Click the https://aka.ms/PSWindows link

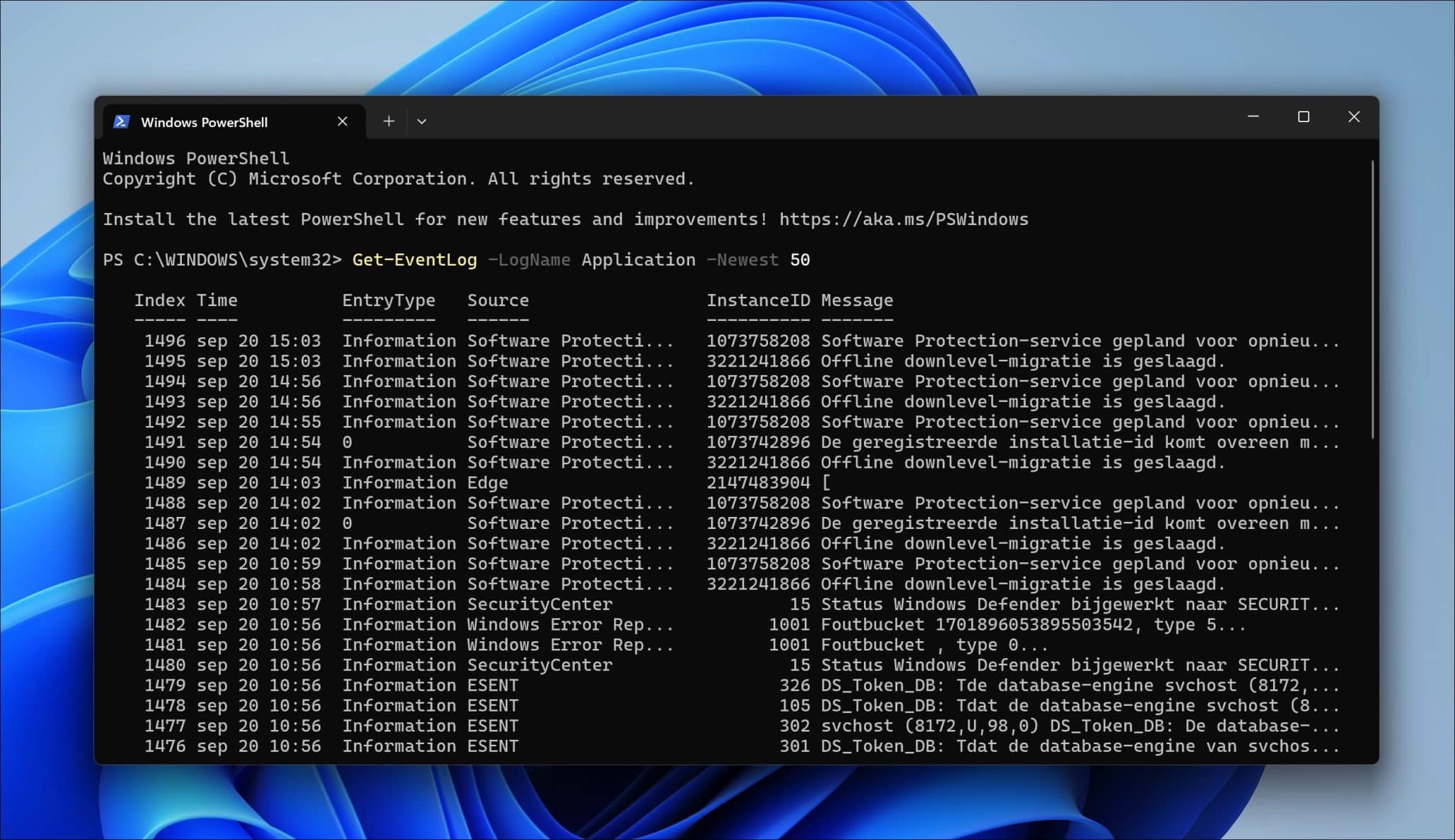[904, 219]
